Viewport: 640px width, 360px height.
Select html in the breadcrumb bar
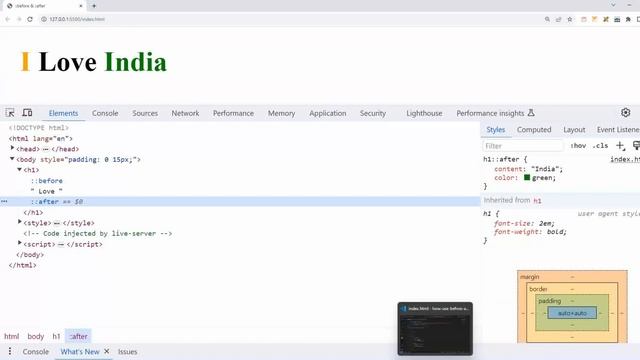pyautogui.click(x=11, y=336)
